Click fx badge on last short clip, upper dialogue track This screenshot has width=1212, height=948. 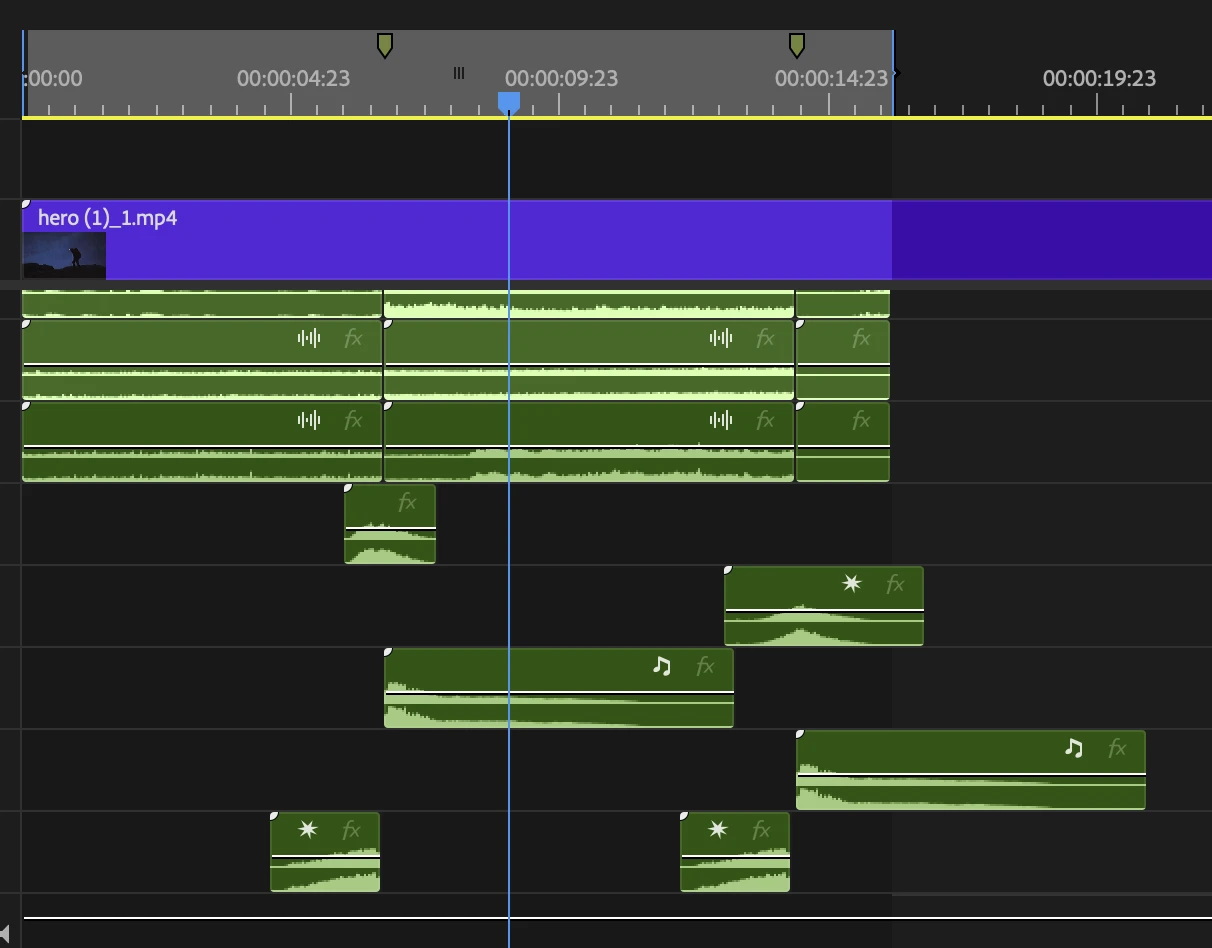pyautogui.click(x=861, y=338)
